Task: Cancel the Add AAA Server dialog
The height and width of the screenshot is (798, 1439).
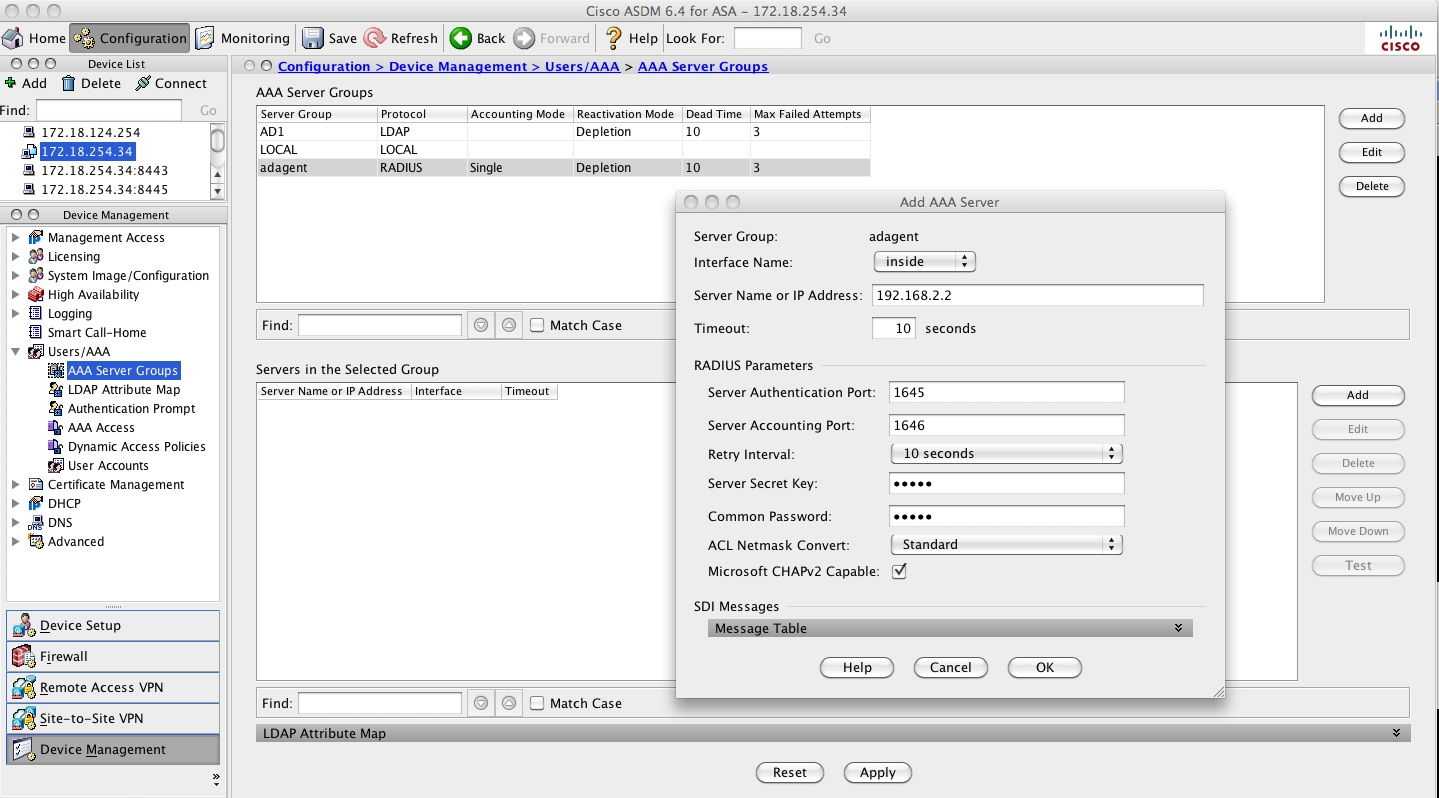Action: (951, 667)
